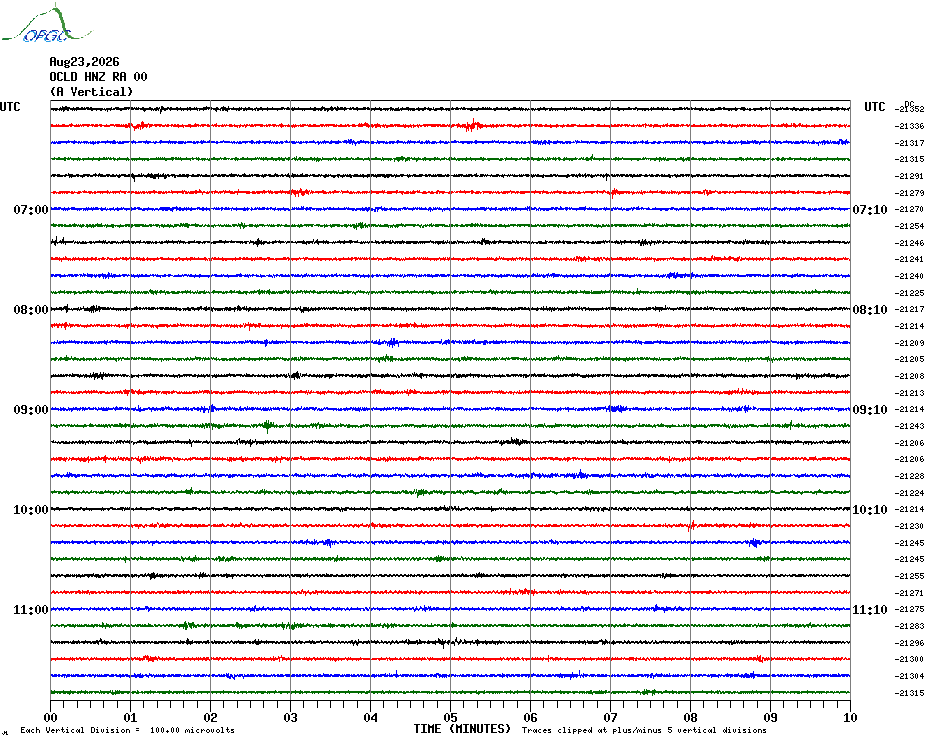930x744 pixels.
Task: Click the 01 minute tick label
Action: pos(130,717)
